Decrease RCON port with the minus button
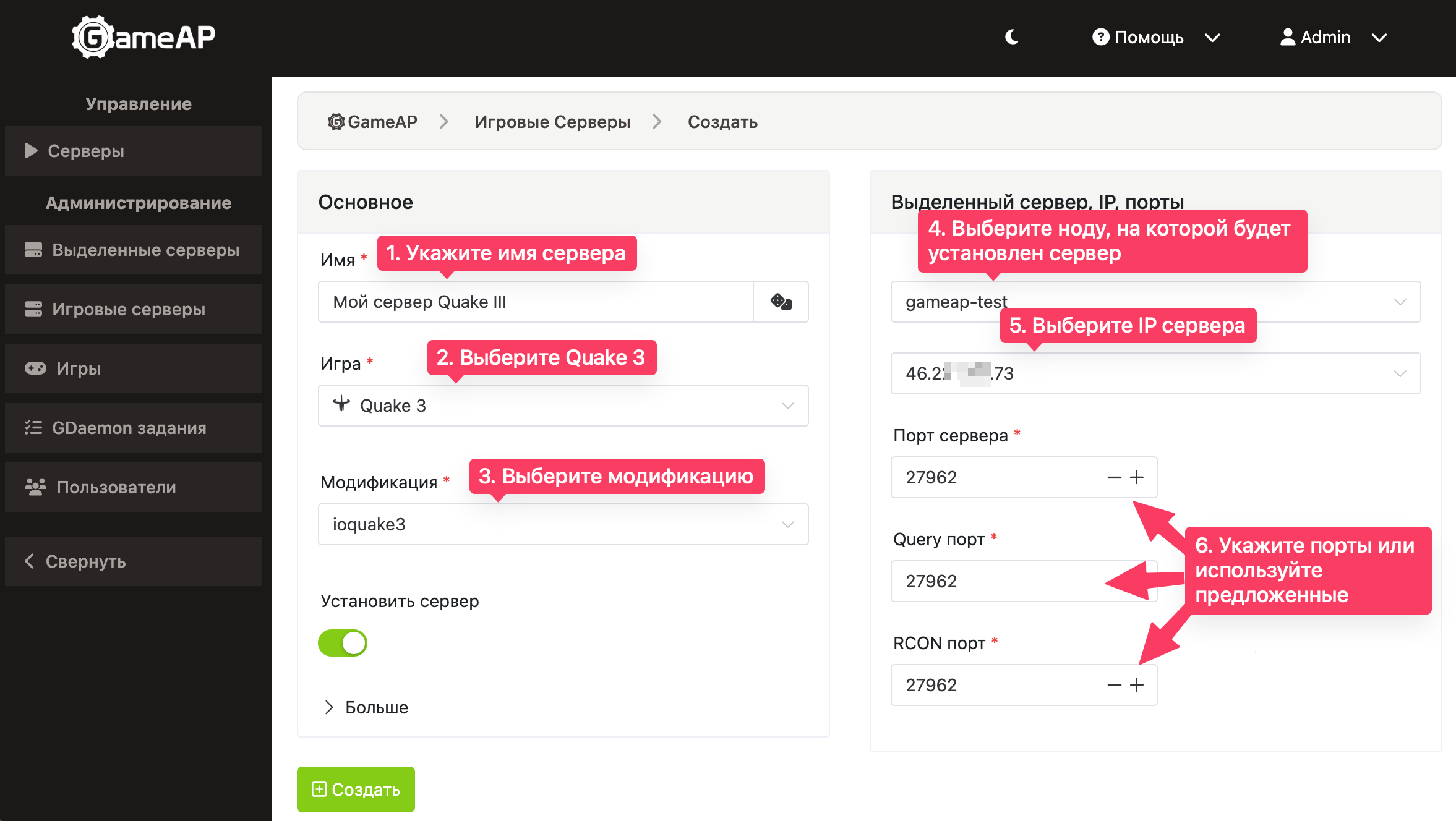1456x821 pixels. coord(1114,685)
